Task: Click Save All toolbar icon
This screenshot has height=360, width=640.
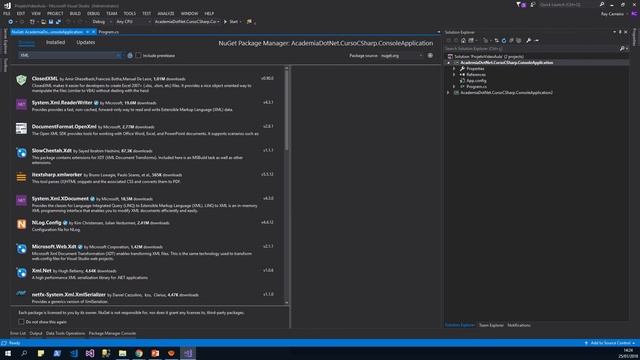Action: point(58,22)
